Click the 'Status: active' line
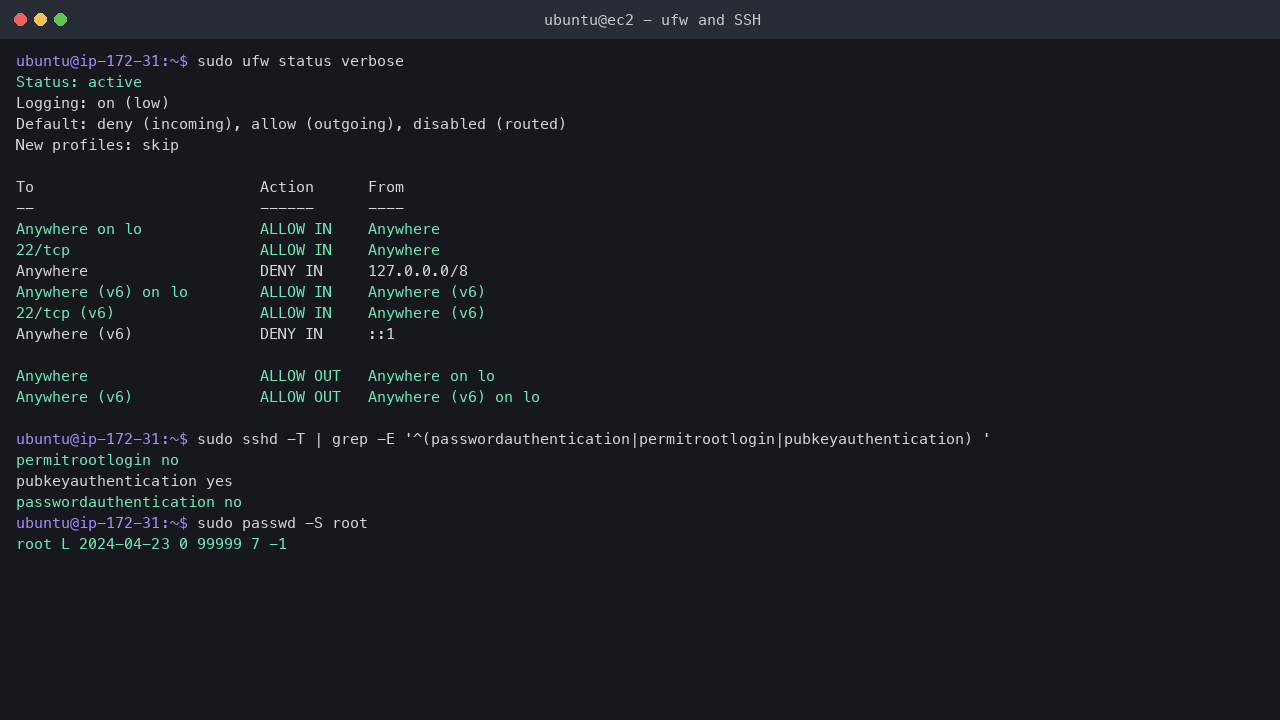This screenshot has width=1280, height=720. click(79, 82)
